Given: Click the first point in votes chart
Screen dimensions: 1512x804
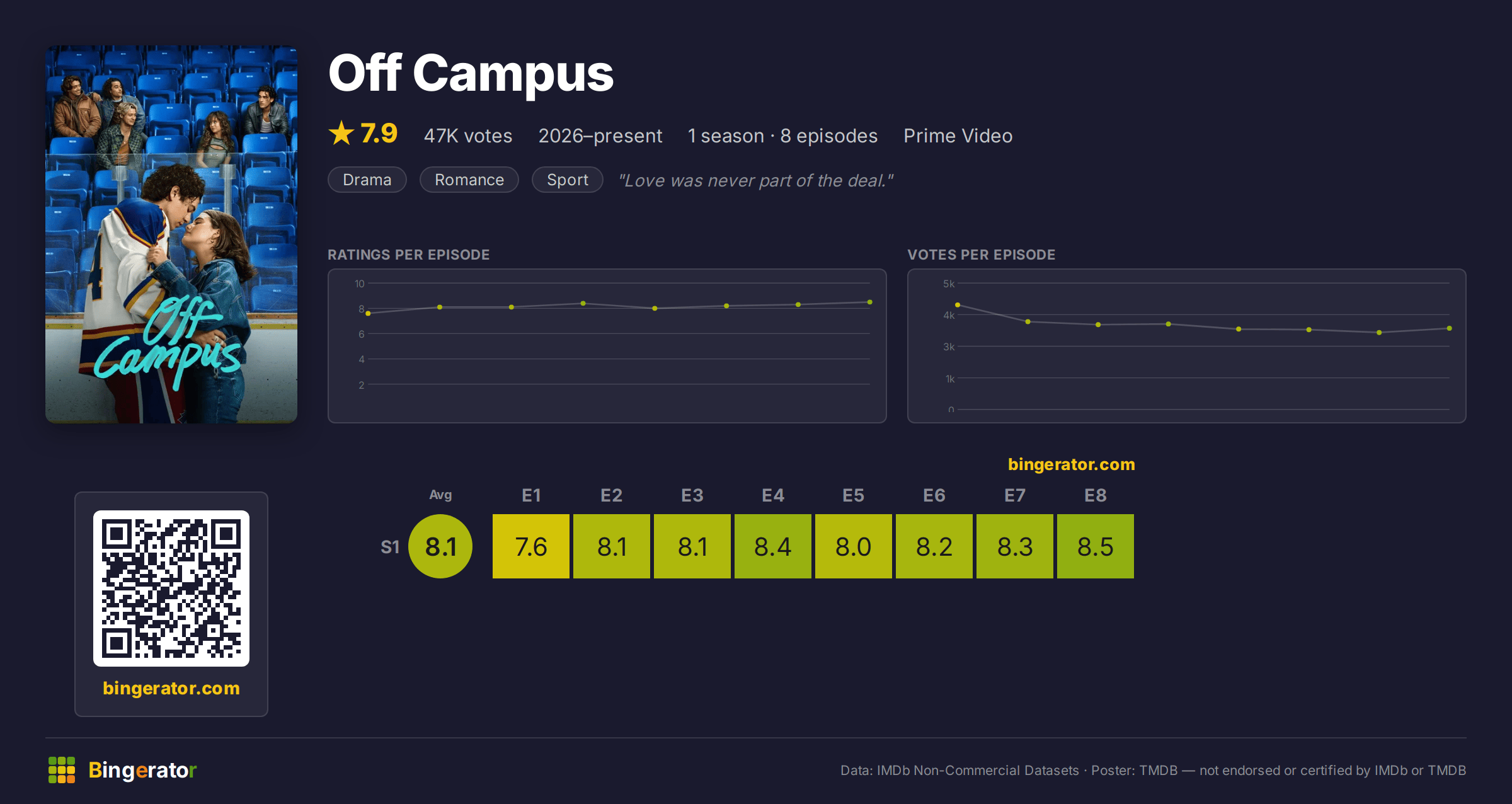Looking at the screenshot, I should point(958,305).
